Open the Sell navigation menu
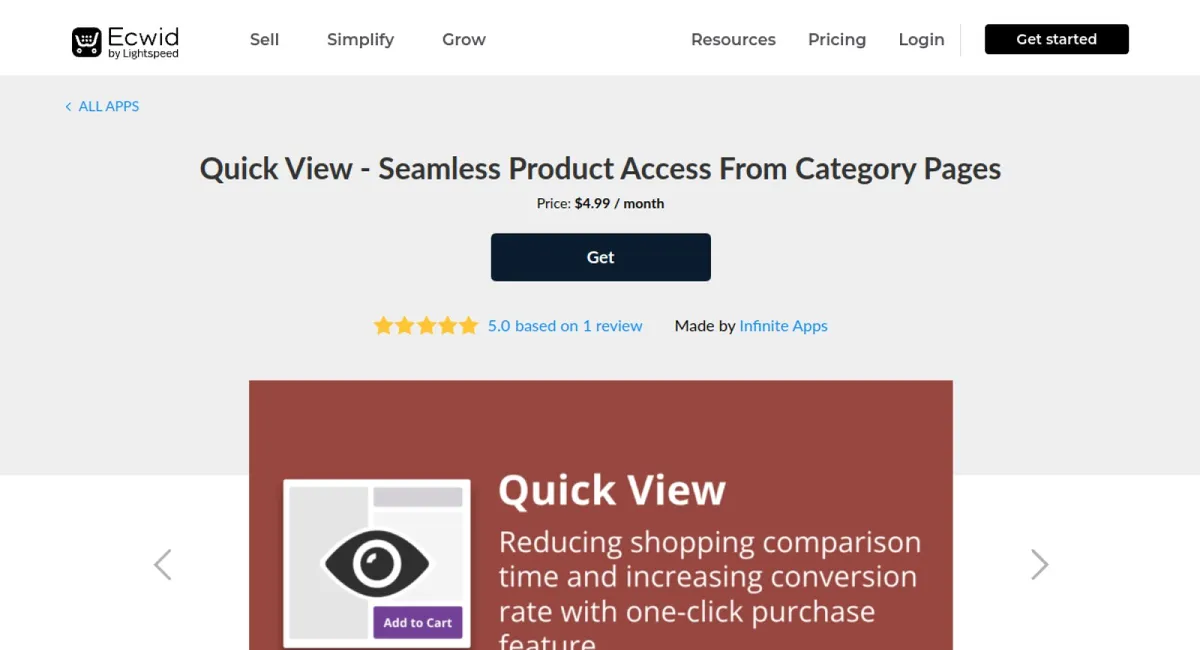The width and height of the screenshot is (1200, 650). pyautogui.click(x=264, y=39)
